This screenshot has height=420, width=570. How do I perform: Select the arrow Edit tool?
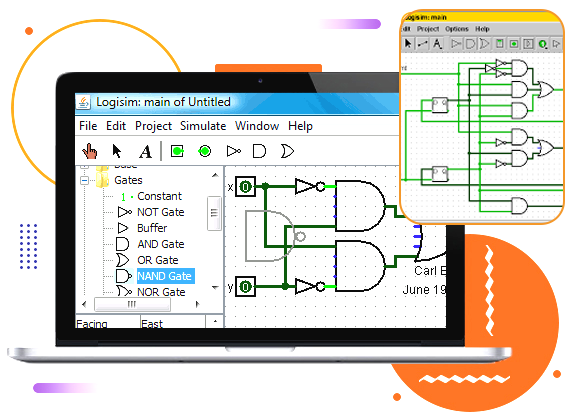(117, 151)
